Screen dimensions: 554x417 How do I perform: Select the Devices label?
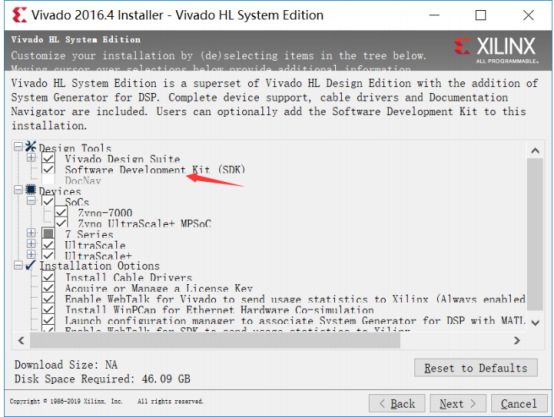pyautogui.click(x=60, y=192)
